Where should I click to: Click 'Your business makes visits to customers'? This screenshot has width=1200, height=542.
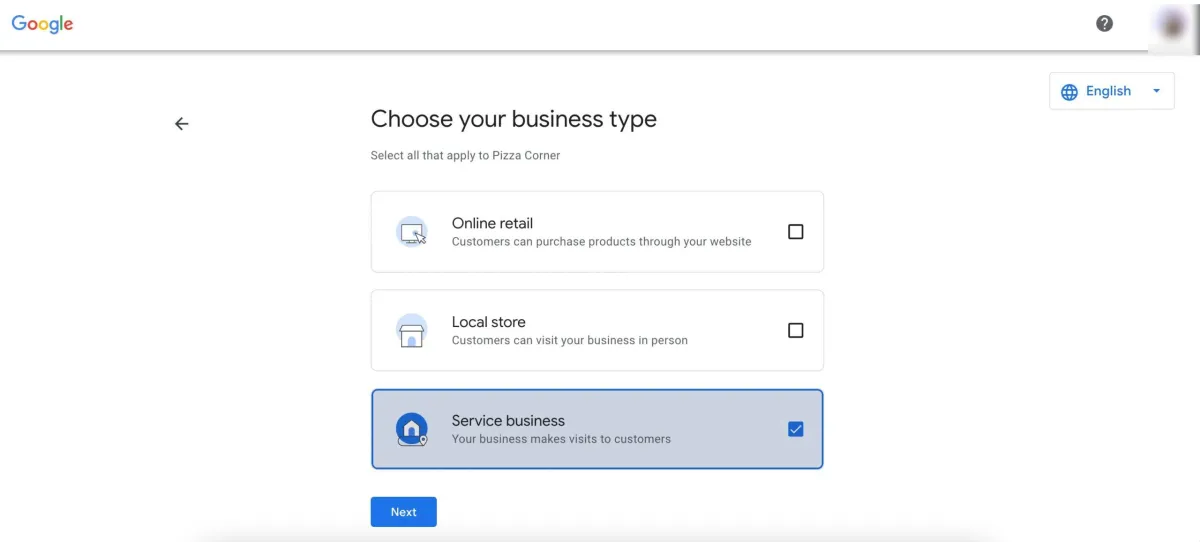(561, 439)
